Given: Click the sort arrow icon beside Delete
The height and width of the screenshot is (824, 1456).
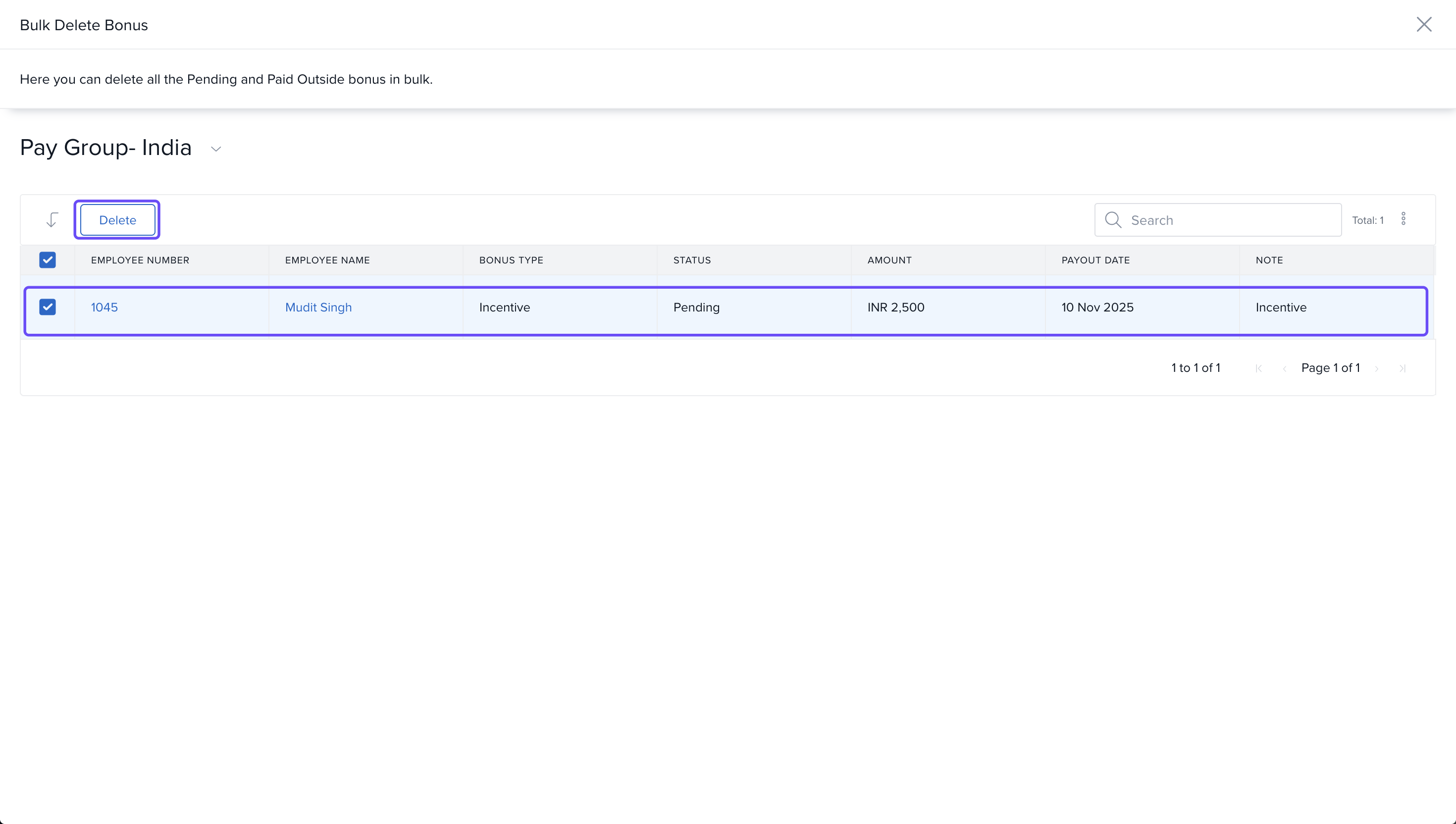Looking at the screenshot, I should tap(52, 219).
